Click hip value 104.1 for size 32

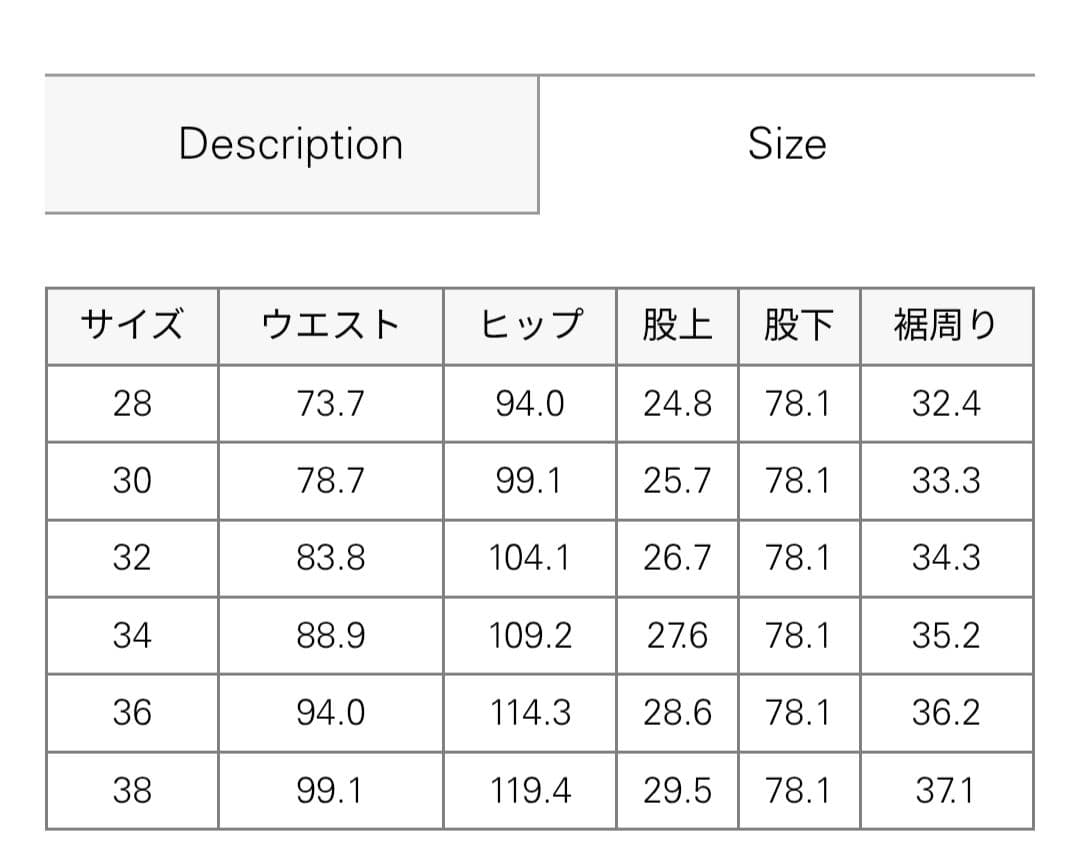pyautogui.click(x=529, y=557)
